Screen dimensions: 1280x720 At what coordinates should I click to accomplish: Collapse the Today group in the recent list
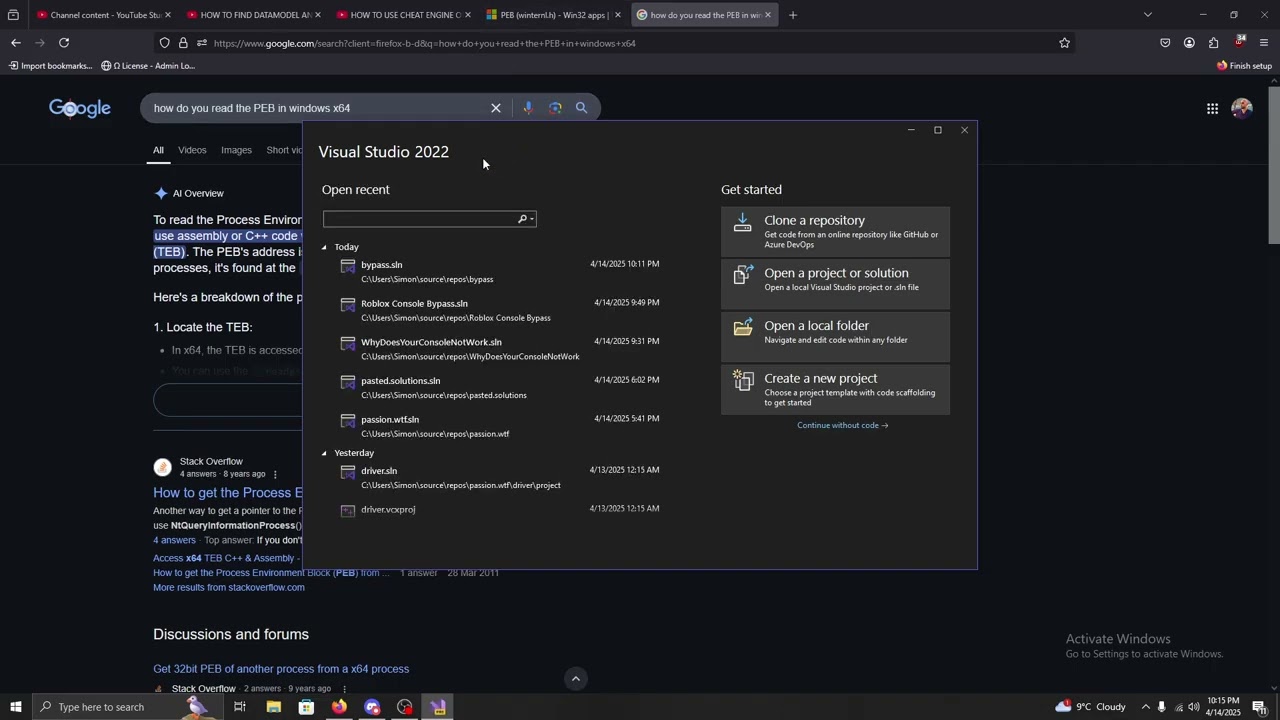(x=324, y=247)
